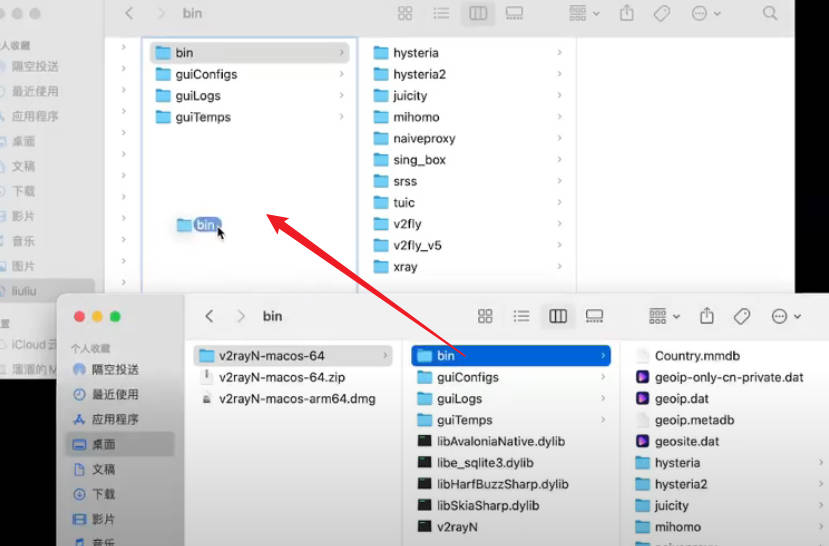
Task: Switch to gallery view in the front Finder window
Action: click(x=594, y=316)
